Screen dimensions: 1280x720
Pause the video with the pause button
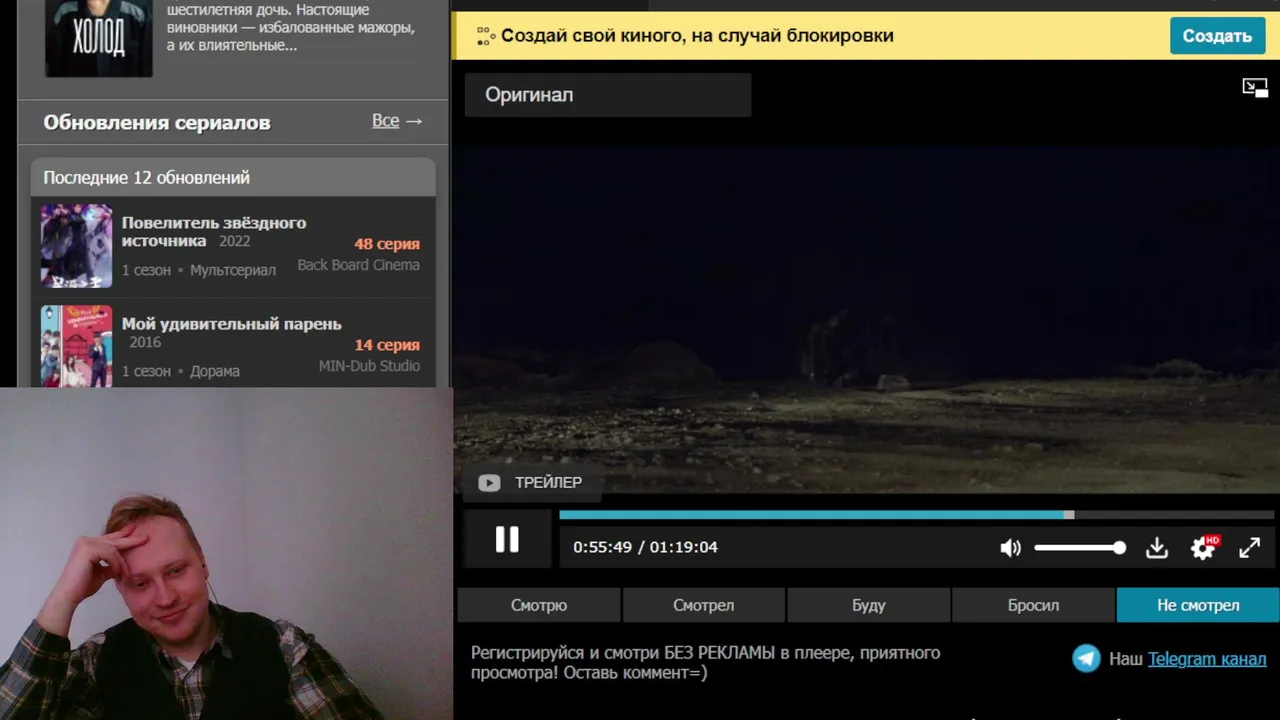pyautogui.click(x=507, y=540)
